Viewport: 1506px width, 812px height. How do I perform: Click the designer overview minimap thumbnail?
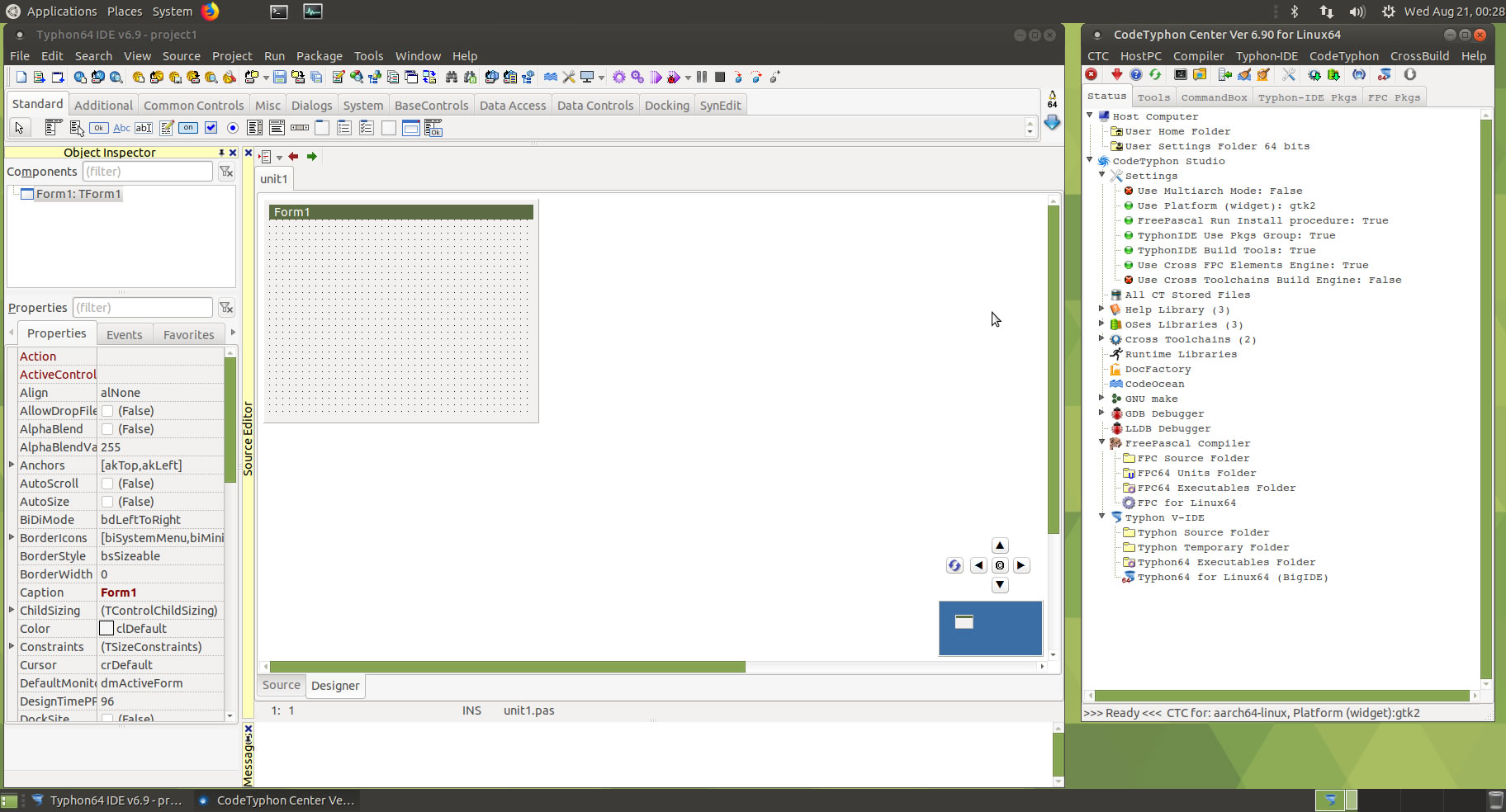991,628
